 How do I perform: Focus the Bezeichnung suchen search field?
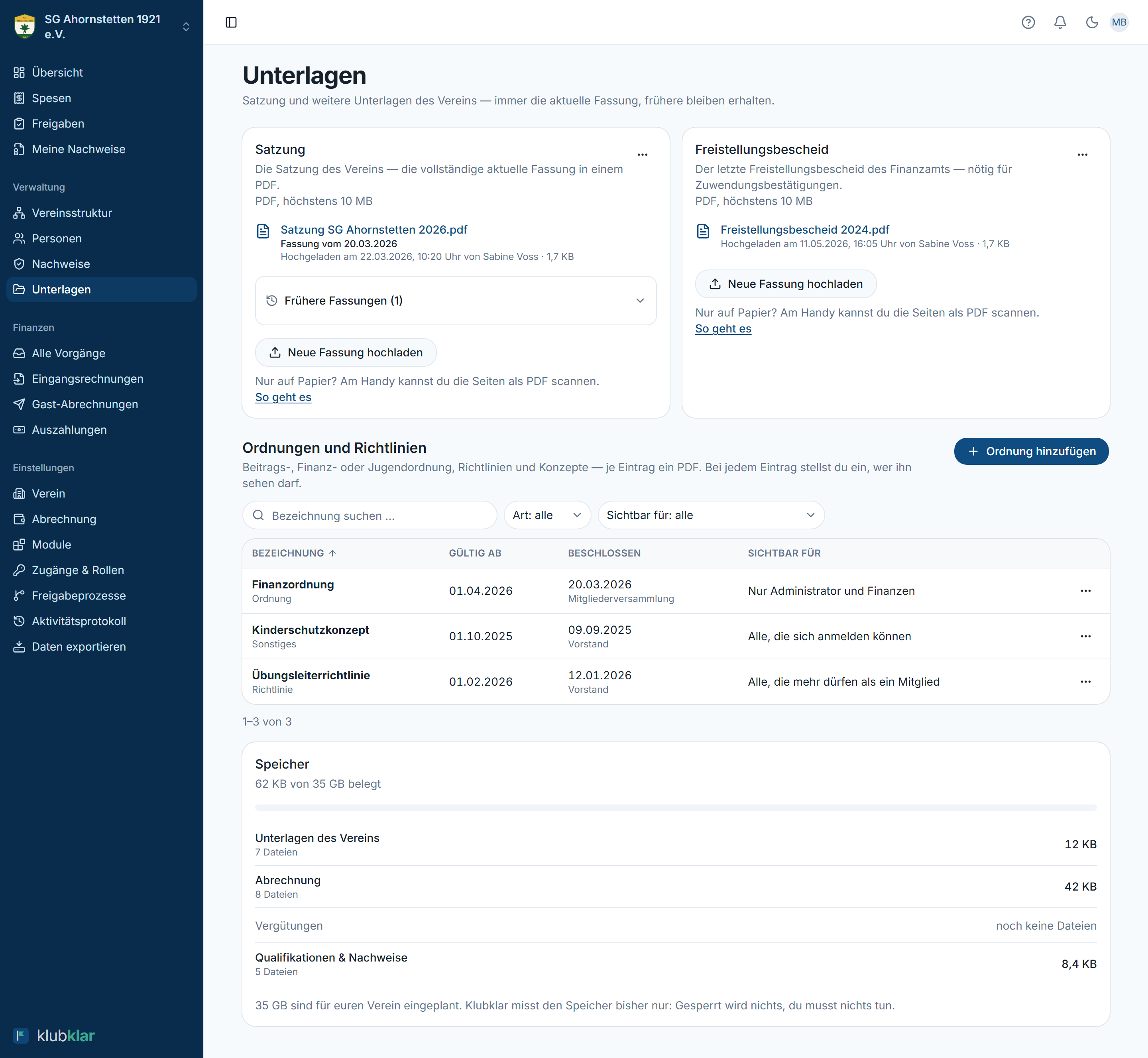(370, 515)
